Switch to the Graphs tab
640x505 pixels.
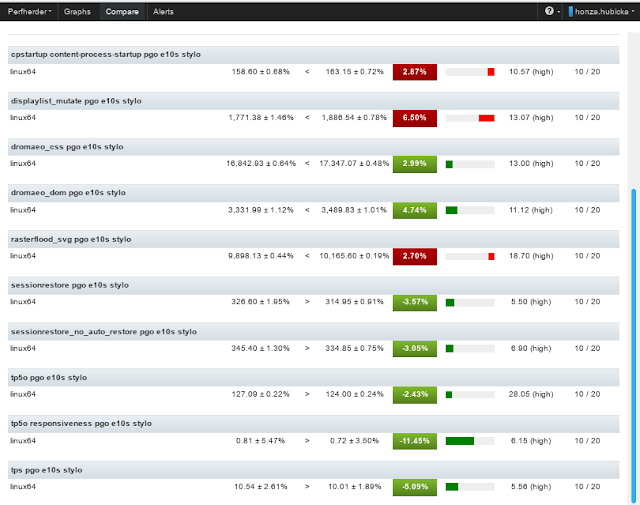(x=77, y=11)
